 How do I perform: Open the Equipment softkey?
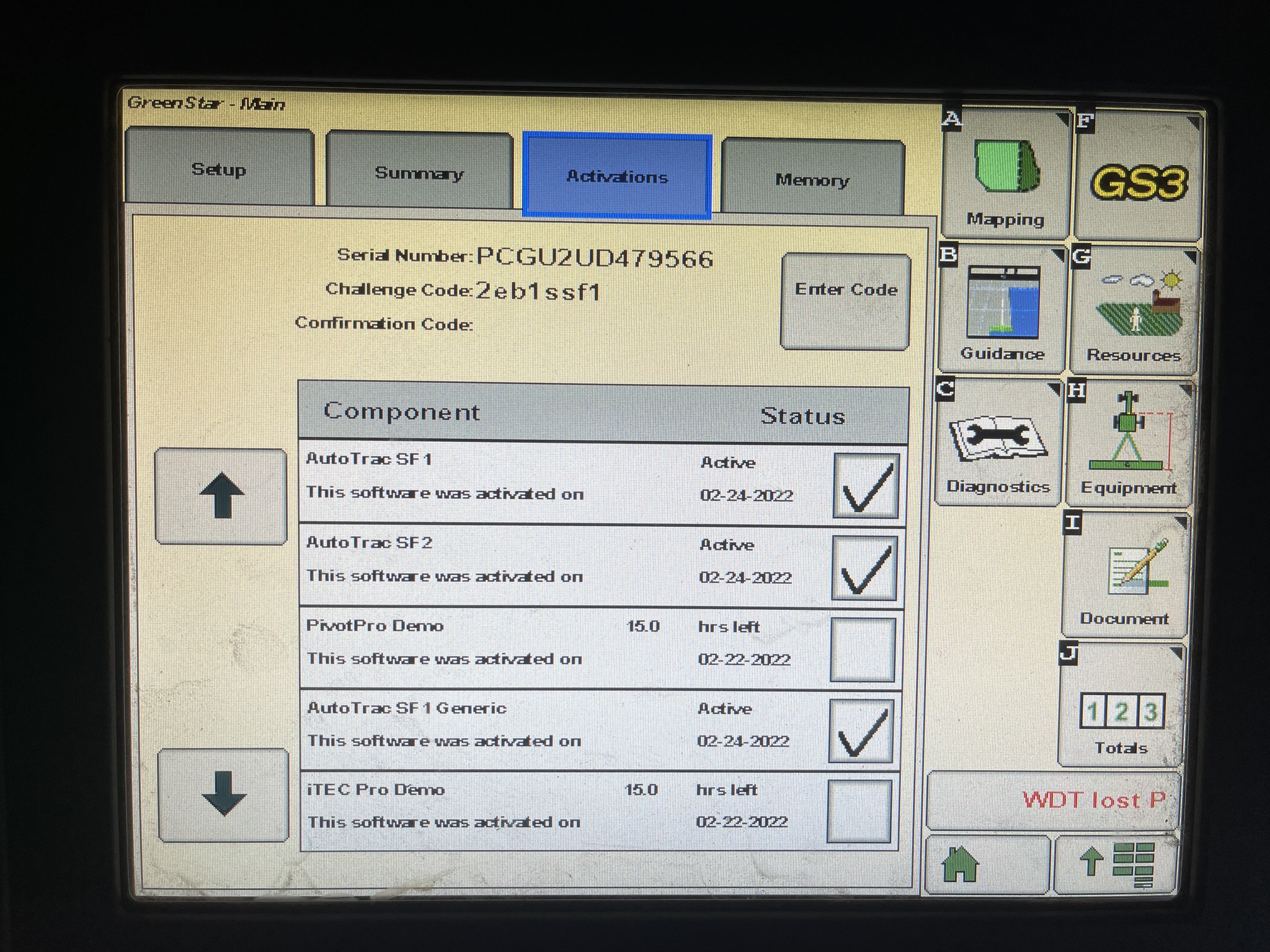coord(1129,444)
